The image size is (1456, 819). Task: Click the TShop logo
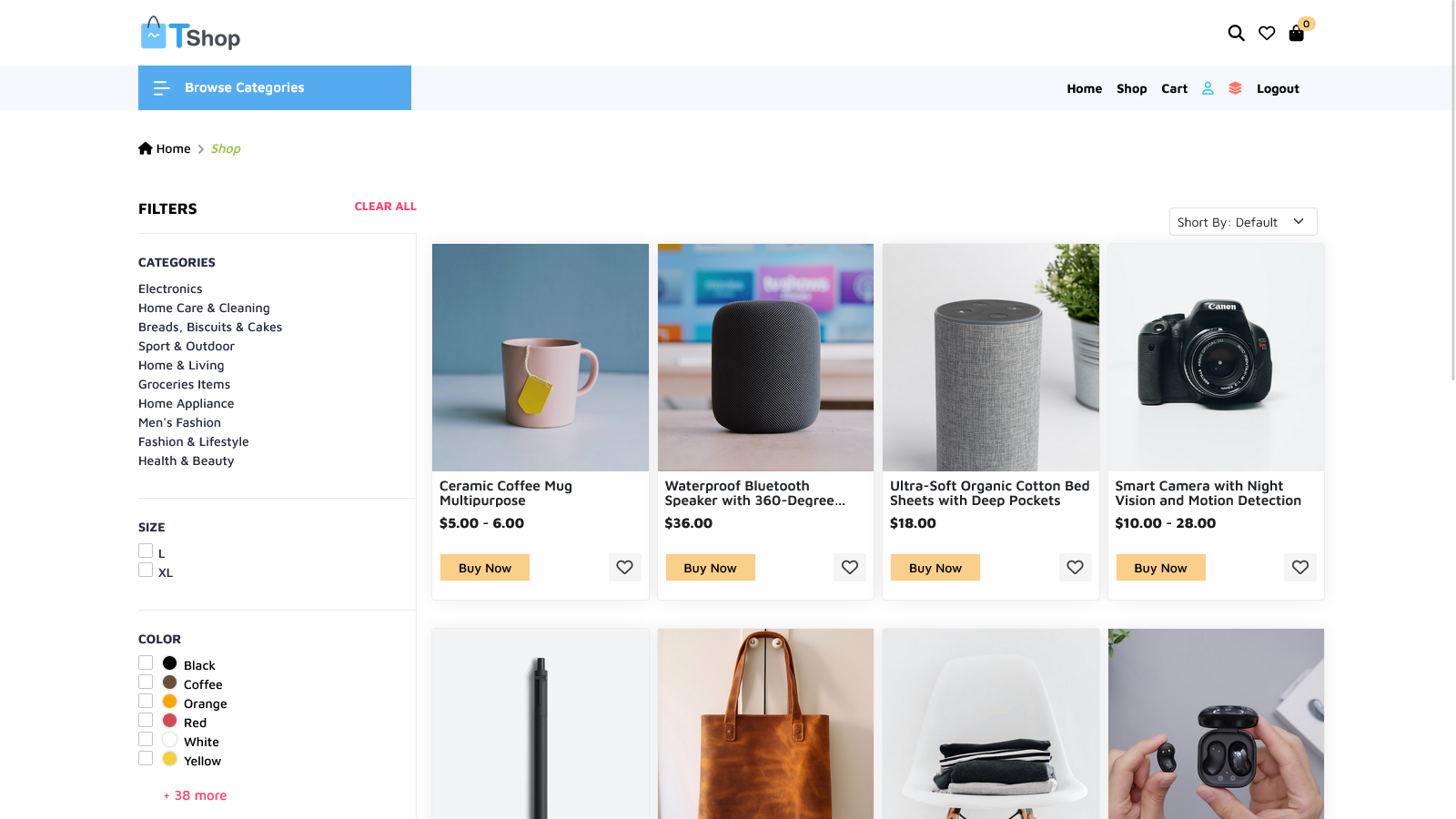191,34
